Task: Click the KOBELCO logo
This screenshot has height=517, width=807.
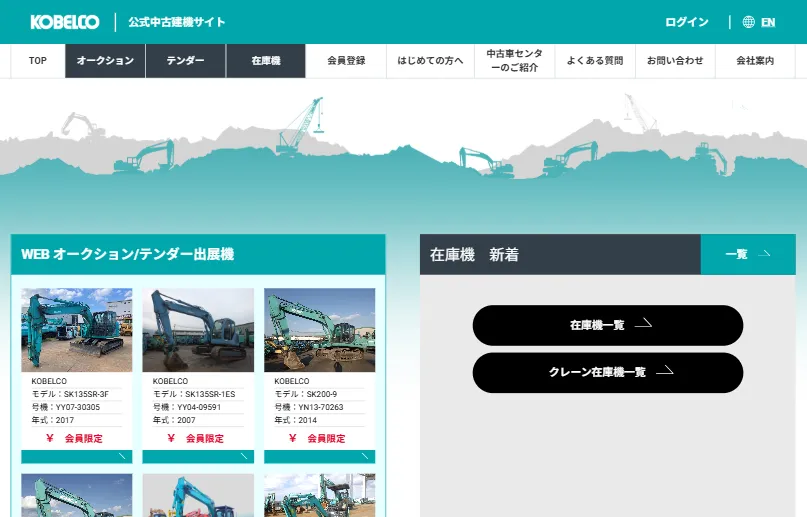Action: pos(65,22)
